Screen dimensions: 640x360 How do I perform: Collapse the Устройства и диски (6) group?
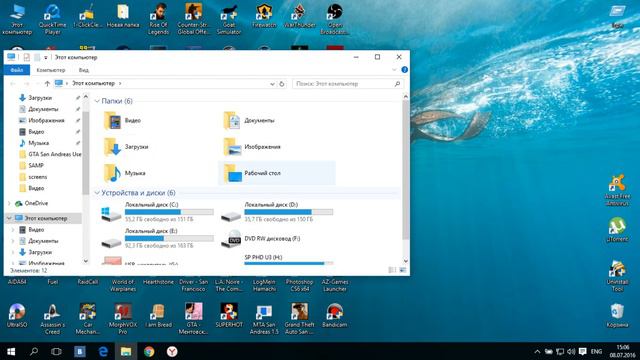point(97,193)
